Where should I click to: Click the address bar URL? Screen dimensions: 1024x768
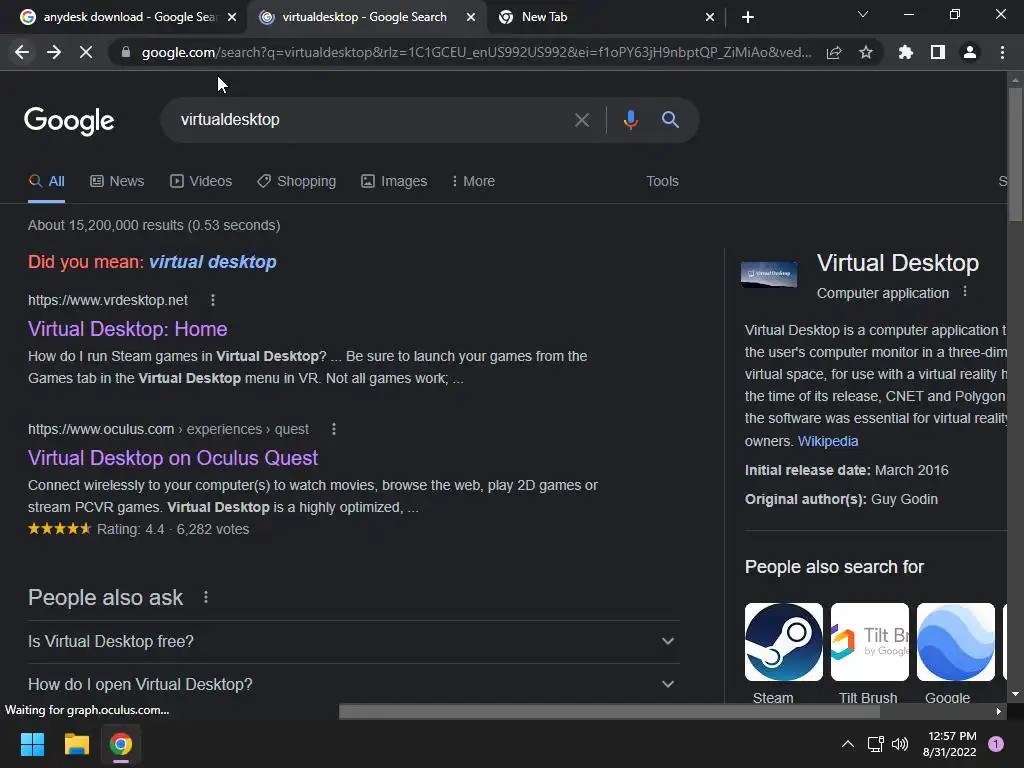point(477,52)
